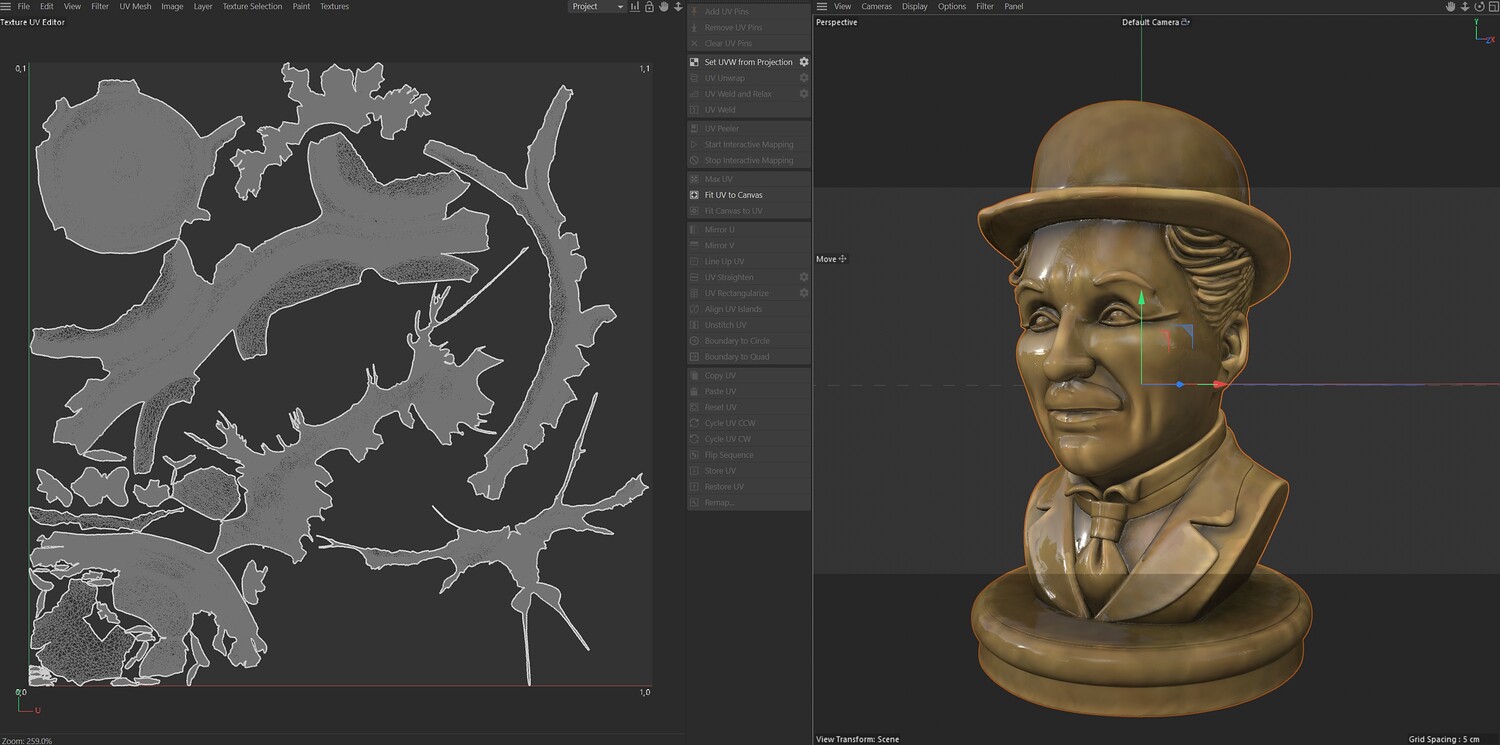1500x745 pixels.
Task: Open the UV Unwrap settings gear
Action: pos(803,78)
